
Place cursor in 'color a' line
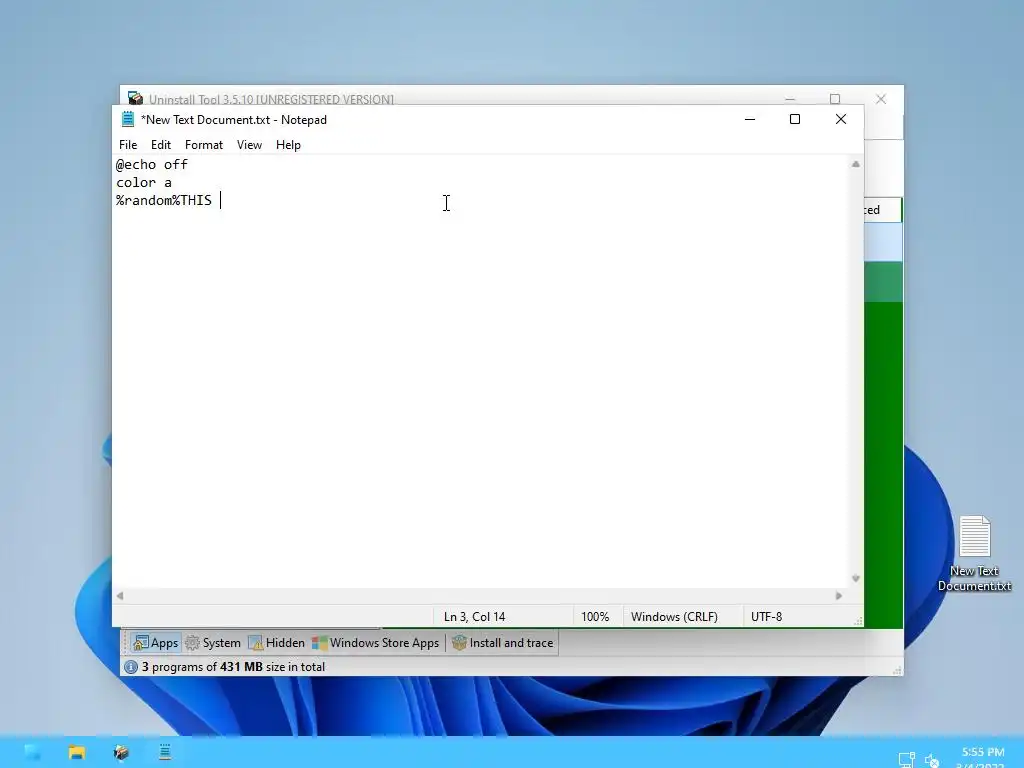(144, 183)
